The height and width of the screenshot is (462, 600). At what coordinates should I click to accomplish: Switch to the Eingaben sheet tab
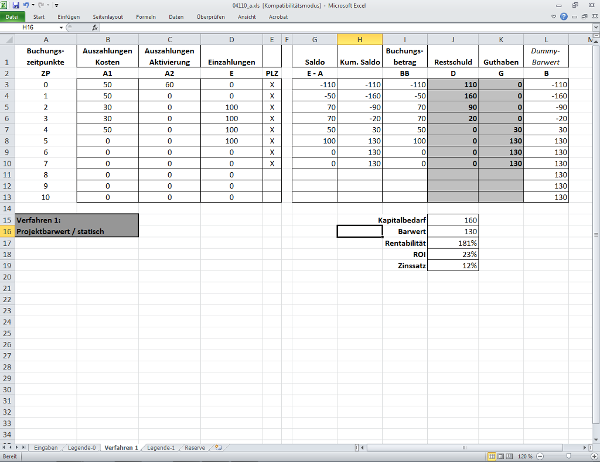point(45,448)
